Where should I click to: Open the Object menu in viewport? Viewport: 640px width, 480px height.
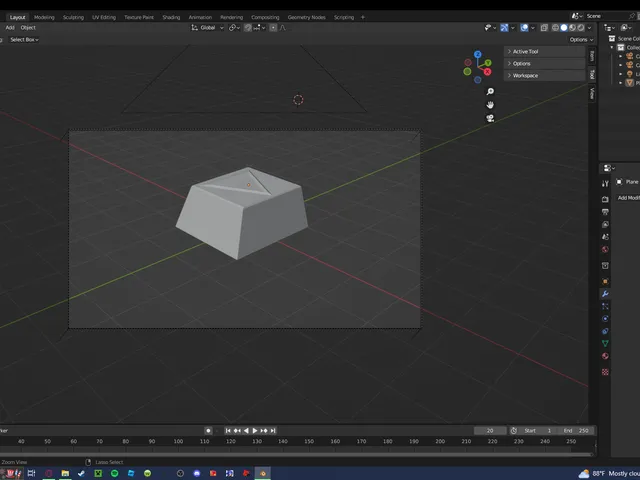coord(28,27)
